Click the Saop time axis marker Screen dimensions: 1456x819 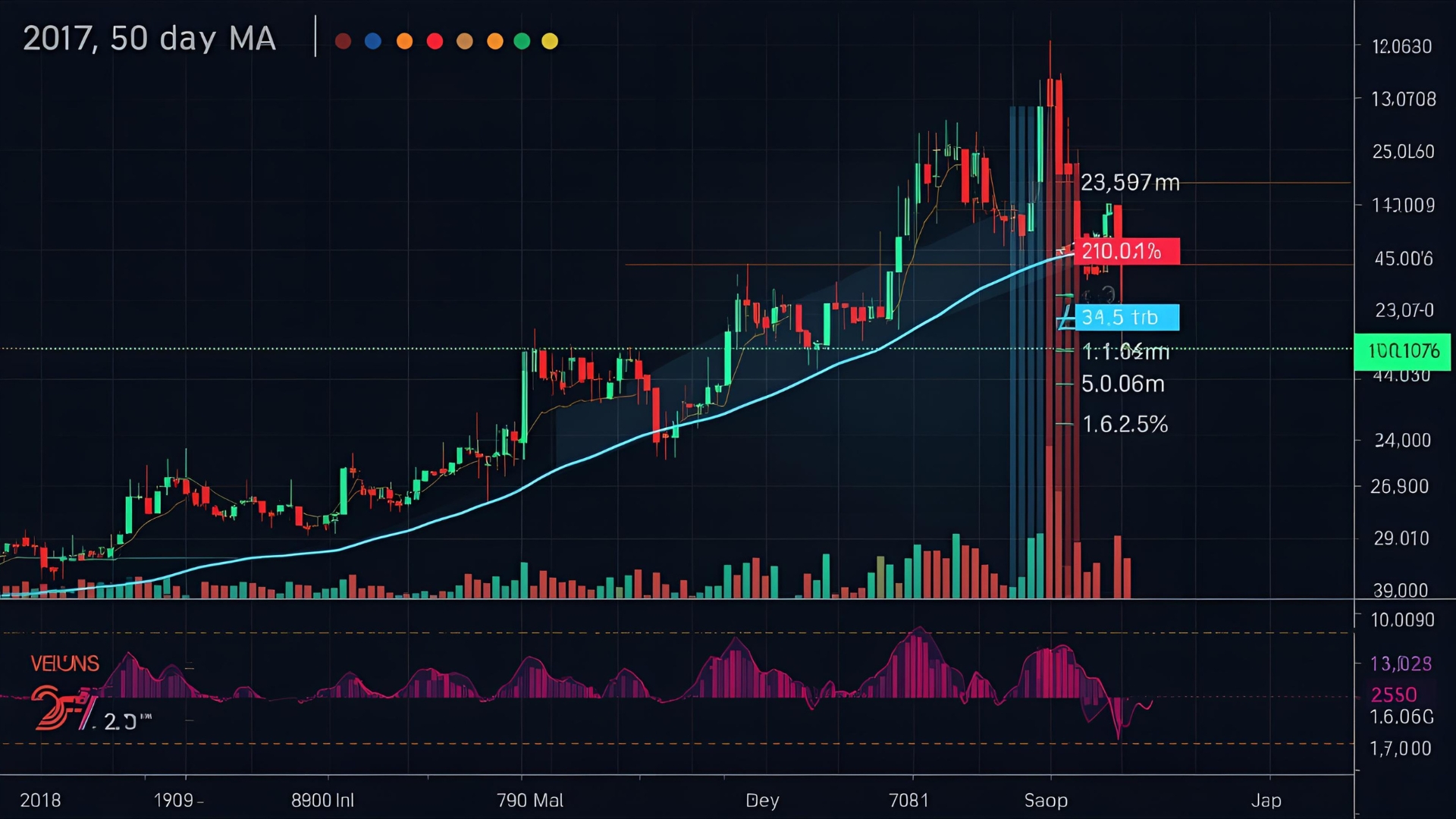click(x=1046, y=800)
